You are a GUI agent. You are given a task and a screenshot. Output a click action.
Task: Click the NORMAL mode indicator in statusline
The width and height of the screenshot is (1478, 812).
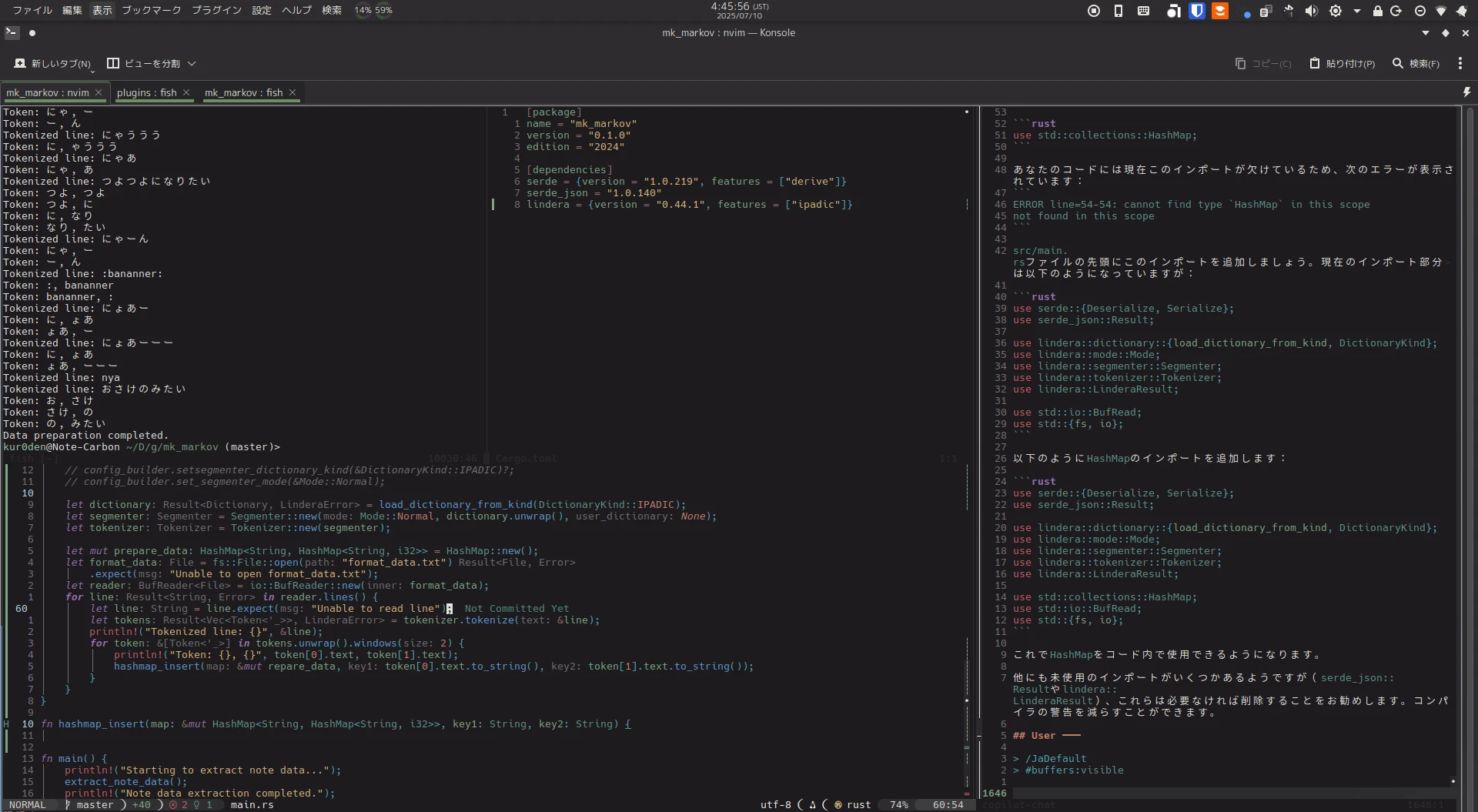click(28, 805)
